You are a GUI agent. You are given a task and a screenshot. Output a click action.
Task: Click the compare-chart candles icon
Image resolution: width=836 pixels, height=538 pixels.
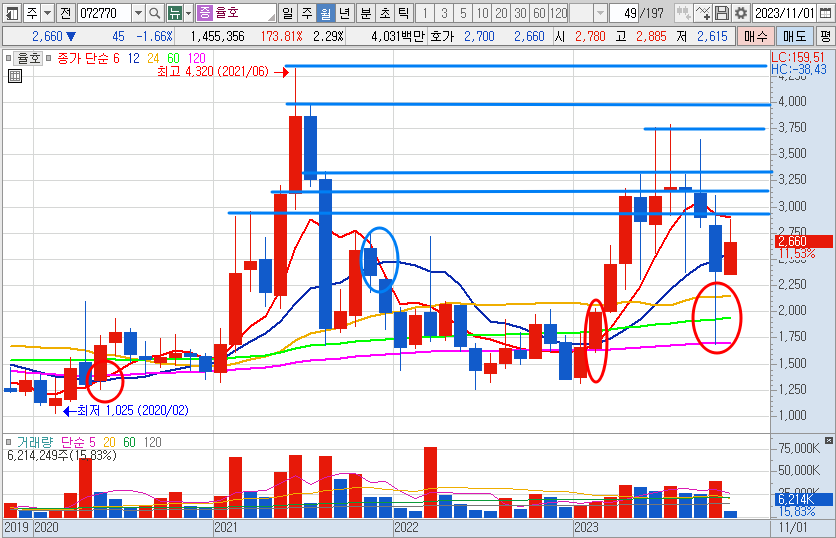[683, 13]
